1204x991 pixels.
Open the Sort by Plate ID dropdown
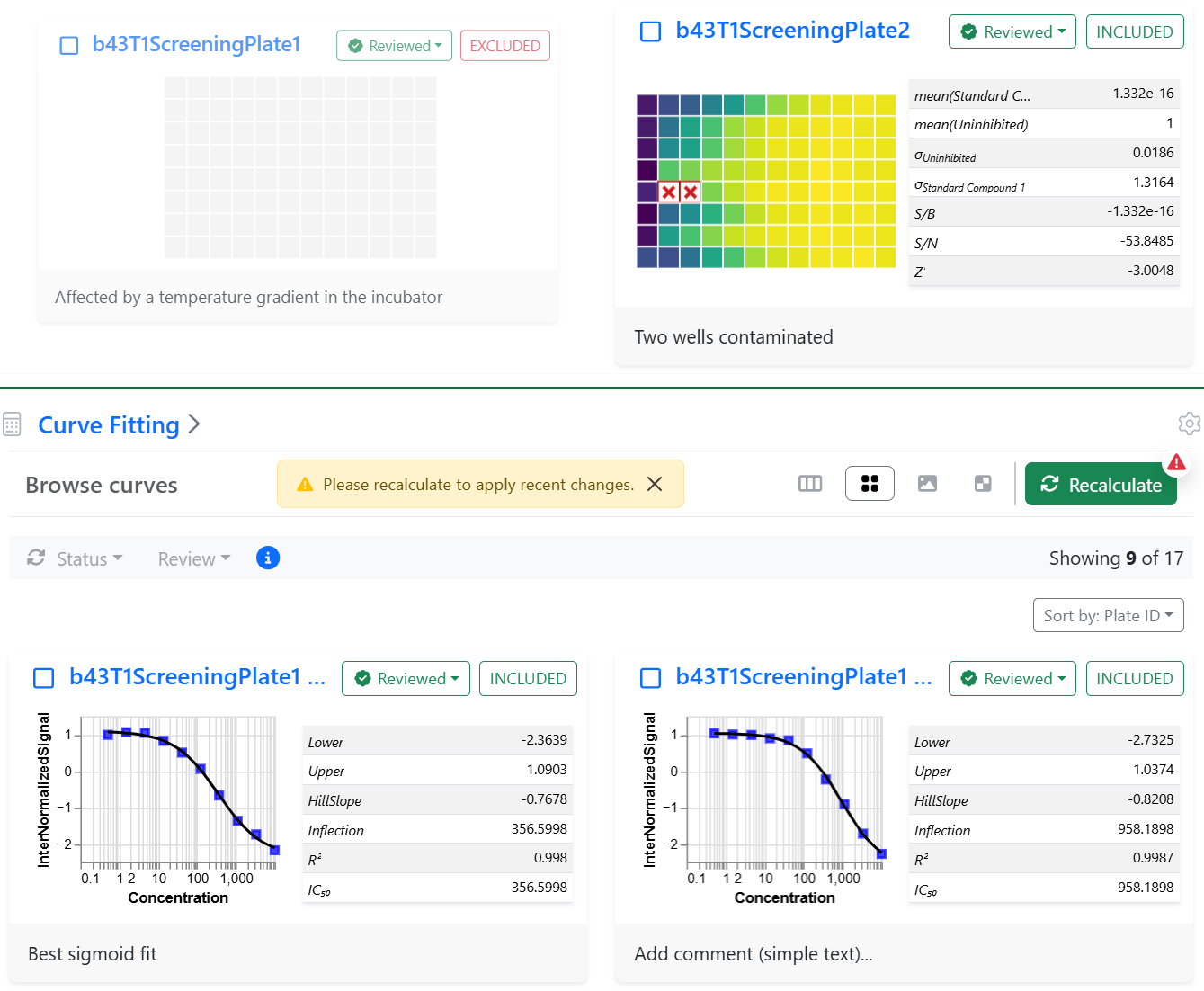pyautogui.click(x=1108, y=616)
